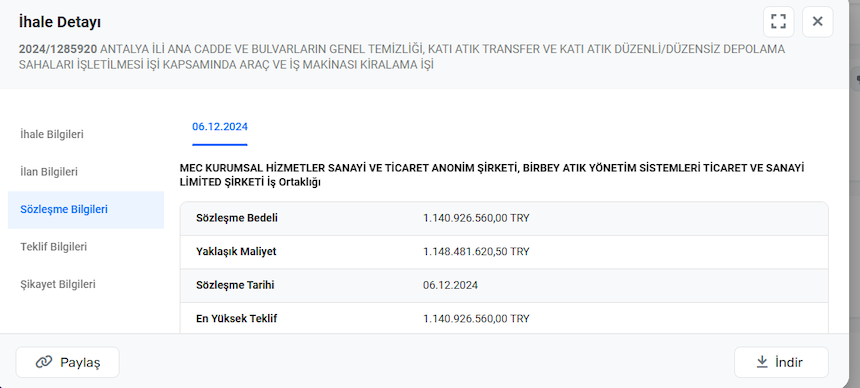Click the Sözleşme Bedeli row label
This screenshot has width=860, height=388.
pos(237,218)
